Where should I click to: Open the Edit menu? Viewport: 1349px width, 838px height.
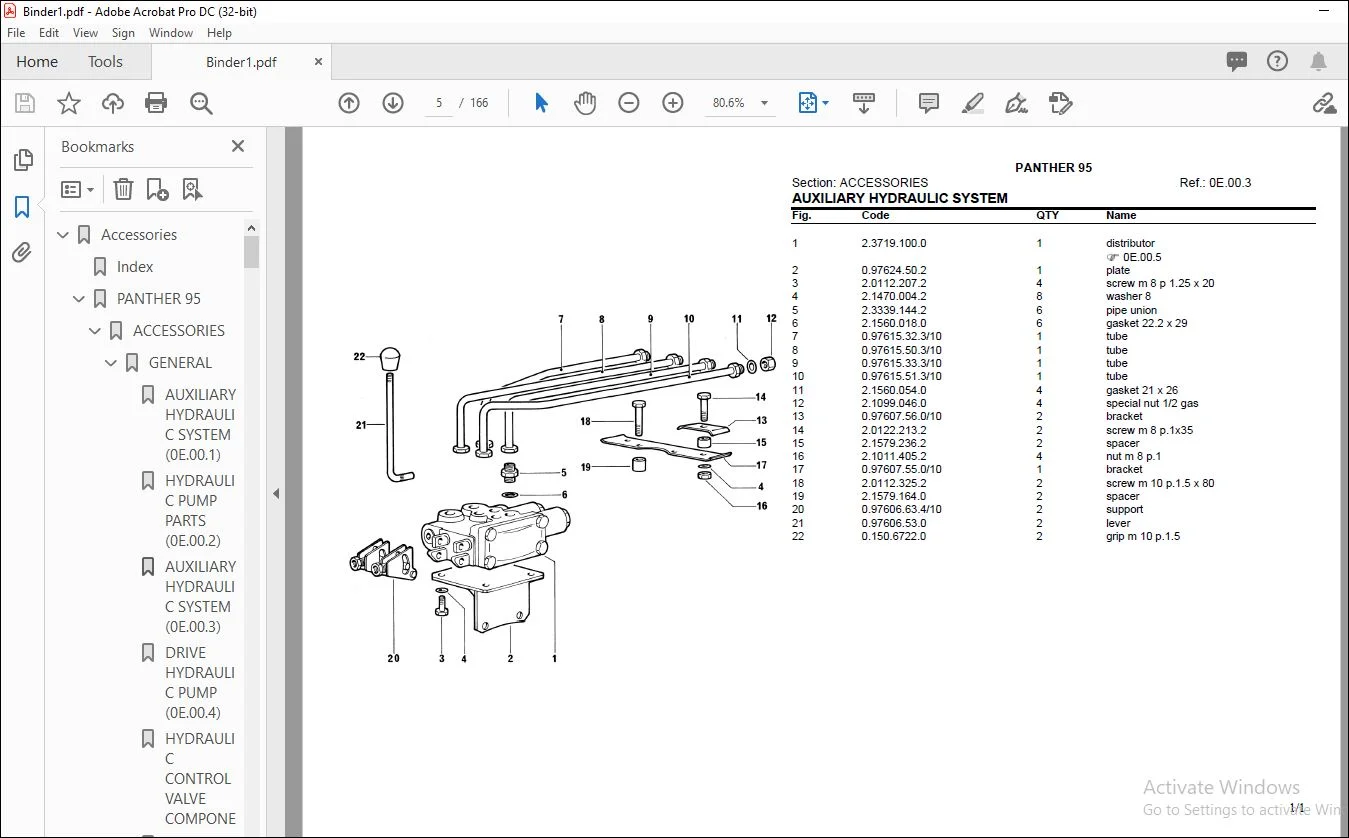tap(49, 33)
